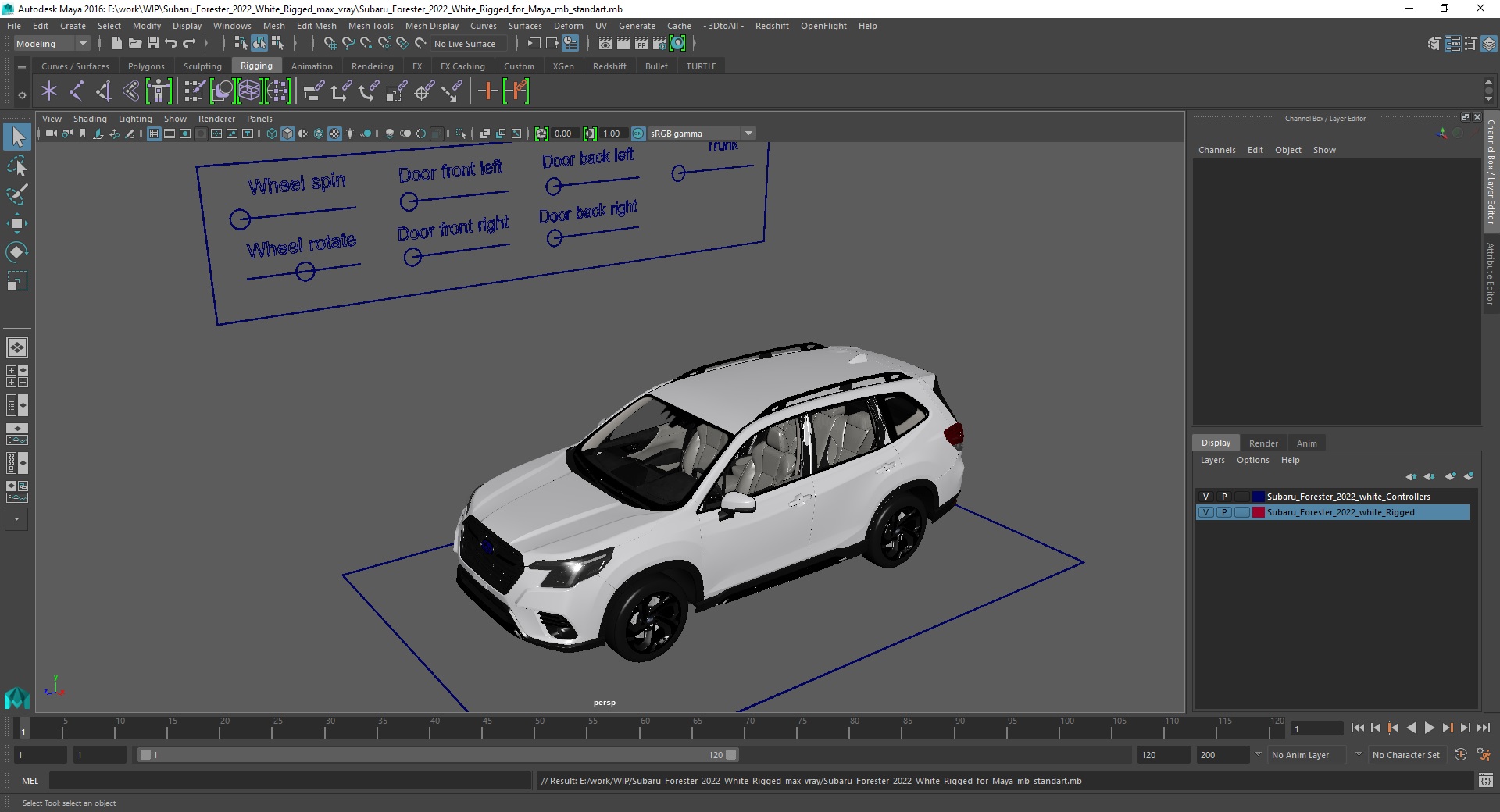
Task: Click the IK Handle shelf icon
Action: pyautogui.click(x=103, y=91)
